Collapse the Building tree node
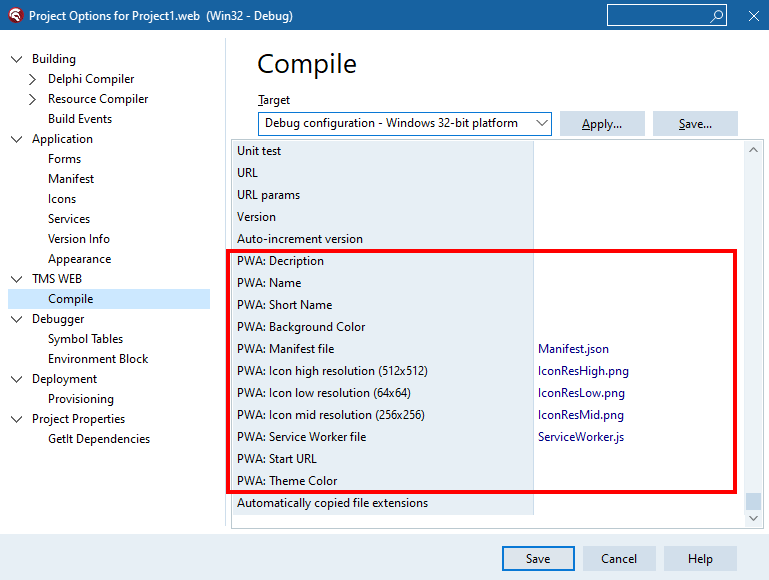This screenshot has width=769, height=580. 16,59
